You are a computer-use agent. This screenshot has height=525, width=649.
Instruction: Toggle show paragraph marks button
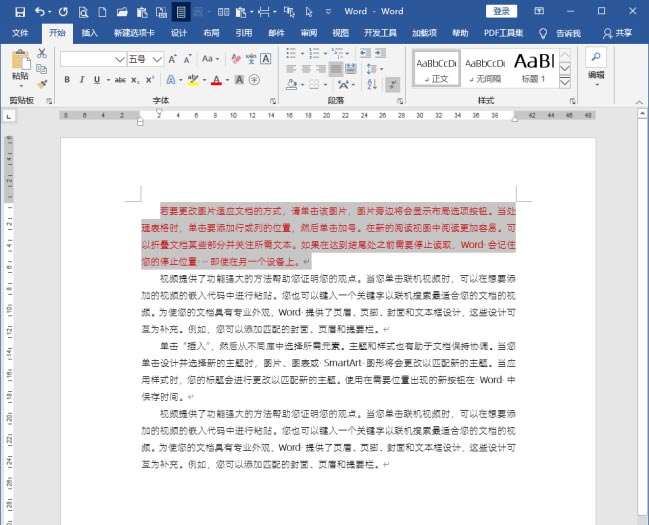pyautogui.click(x=392, y=85)
